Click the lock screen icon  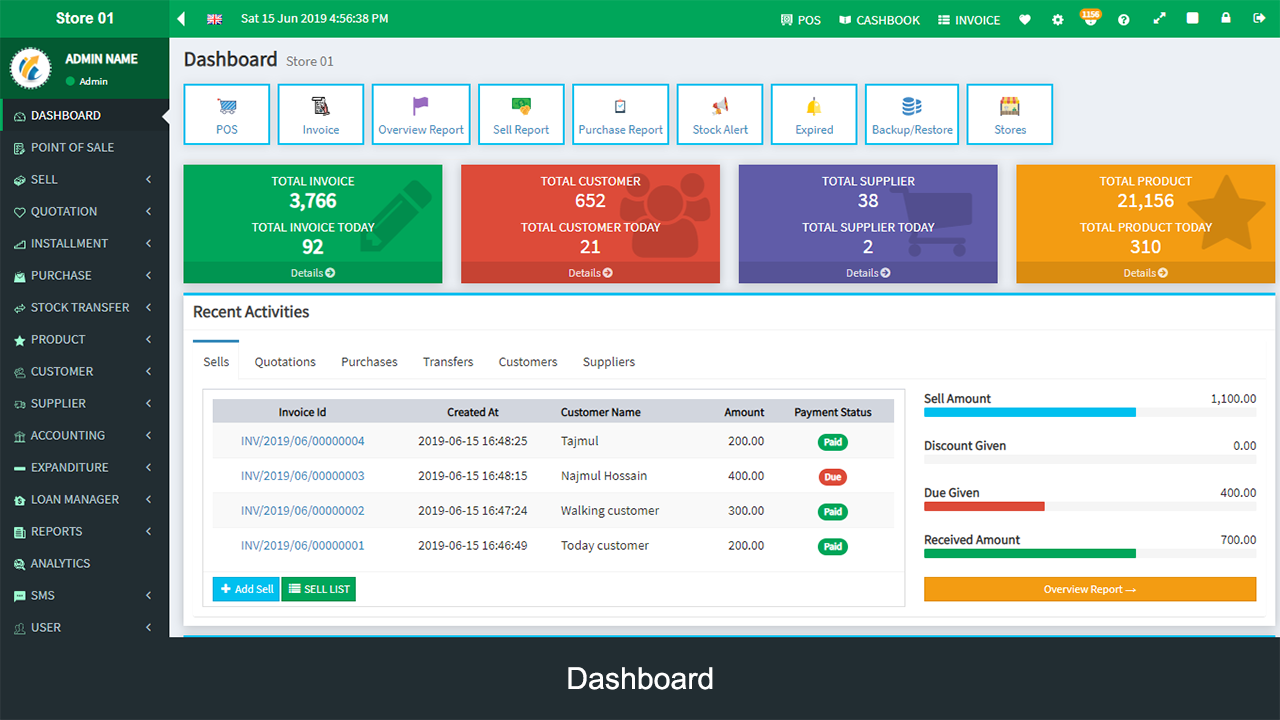pos(1225,19)
